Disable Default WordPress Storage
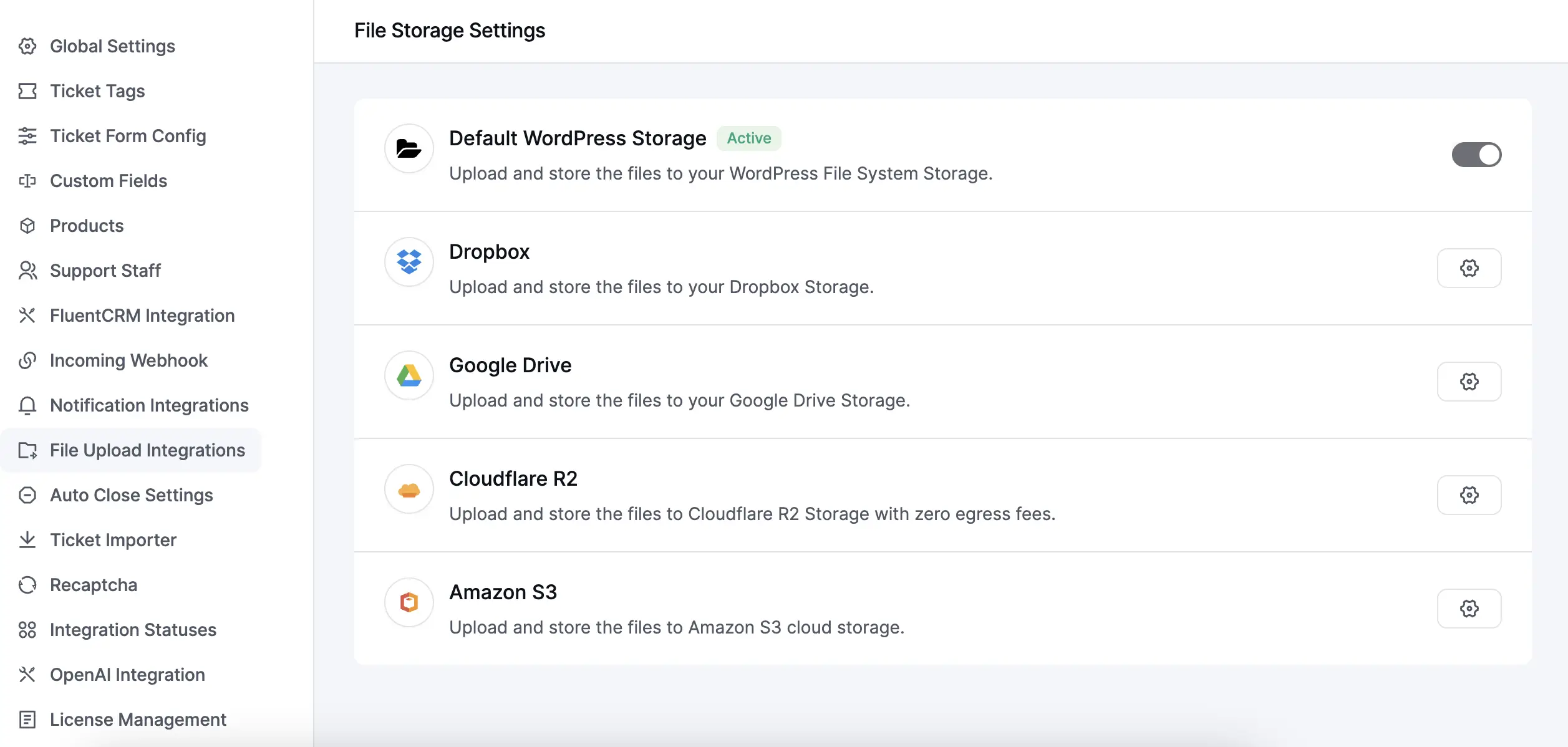 [x=1476, y=154]
